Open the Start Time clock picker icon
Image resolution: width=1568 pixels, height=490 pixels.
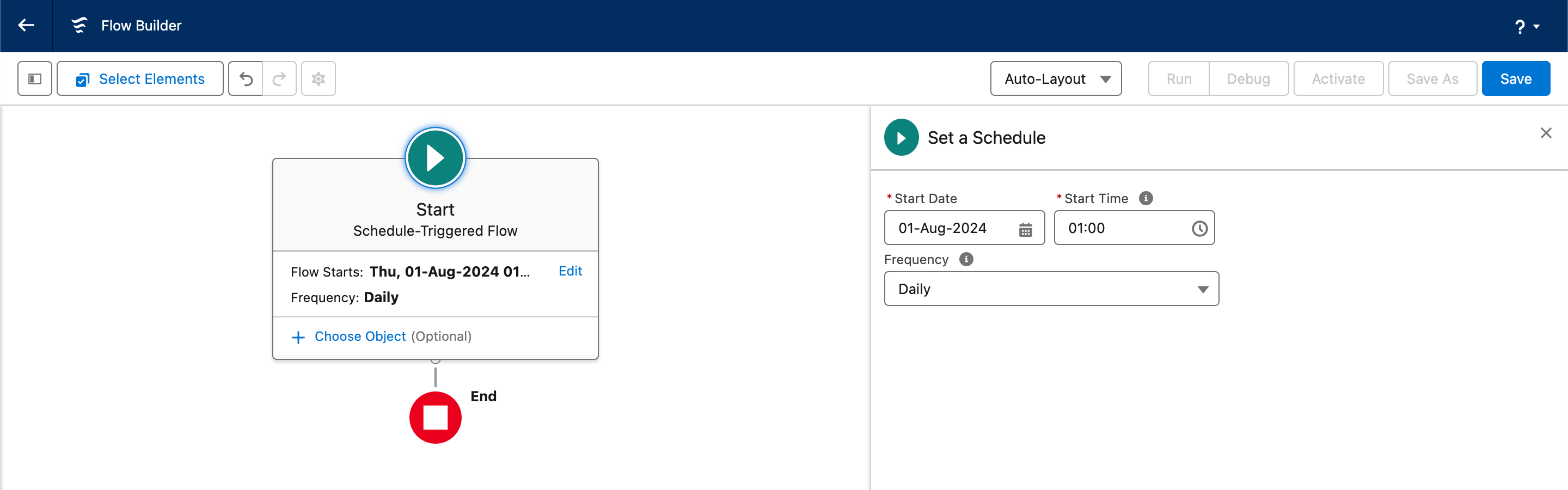click(1199, 229)
